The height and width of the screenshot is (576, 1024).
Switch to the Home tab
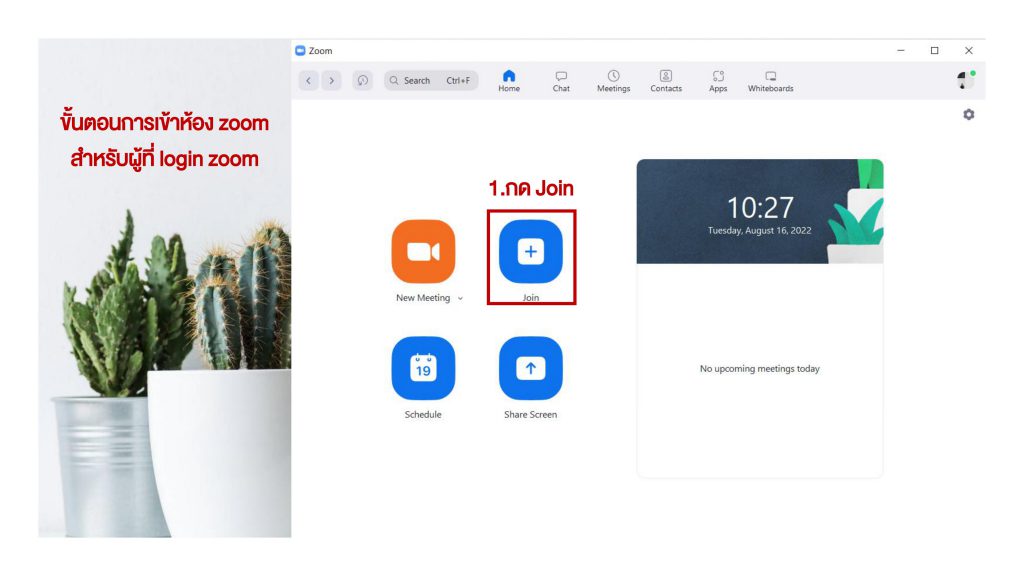[509, 81]
